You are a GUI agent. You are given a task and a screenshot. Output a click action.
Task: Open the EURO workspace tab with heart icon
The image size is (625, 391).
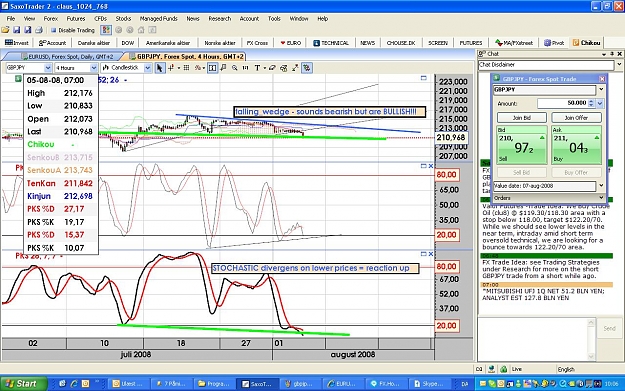291,43
